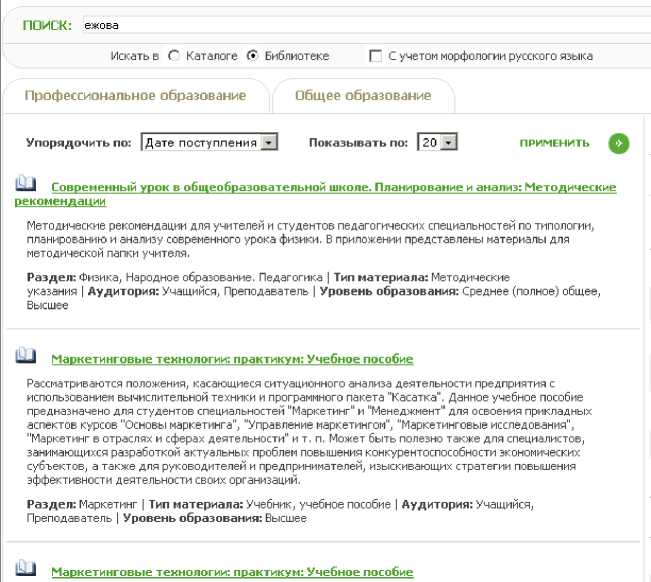651x582 pixels.
Task: Click the search field containing ежова
Action: pos(365,25)
